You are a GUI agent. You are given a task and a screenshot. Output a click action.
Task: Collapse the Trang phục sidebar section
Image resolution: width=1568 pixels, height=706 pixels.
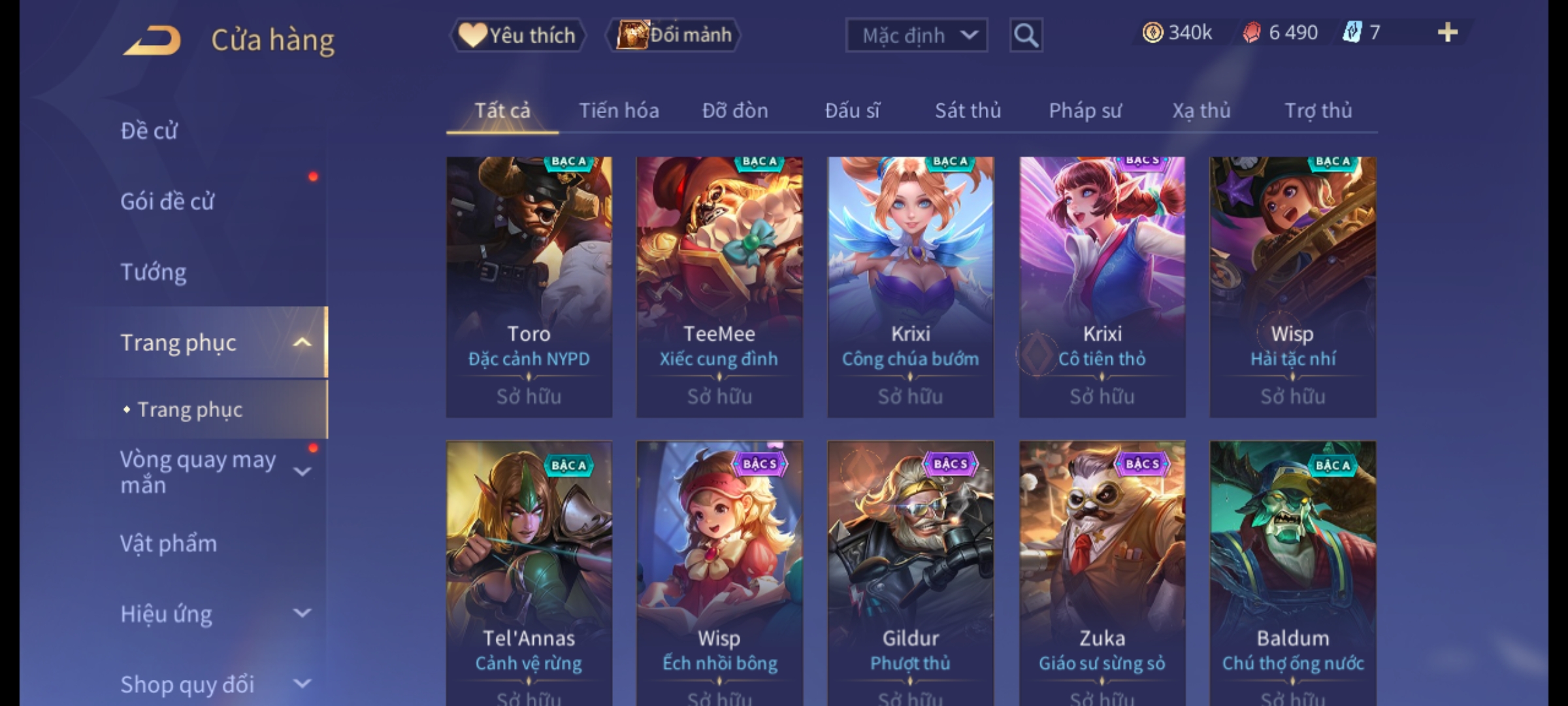coord(302,342)
